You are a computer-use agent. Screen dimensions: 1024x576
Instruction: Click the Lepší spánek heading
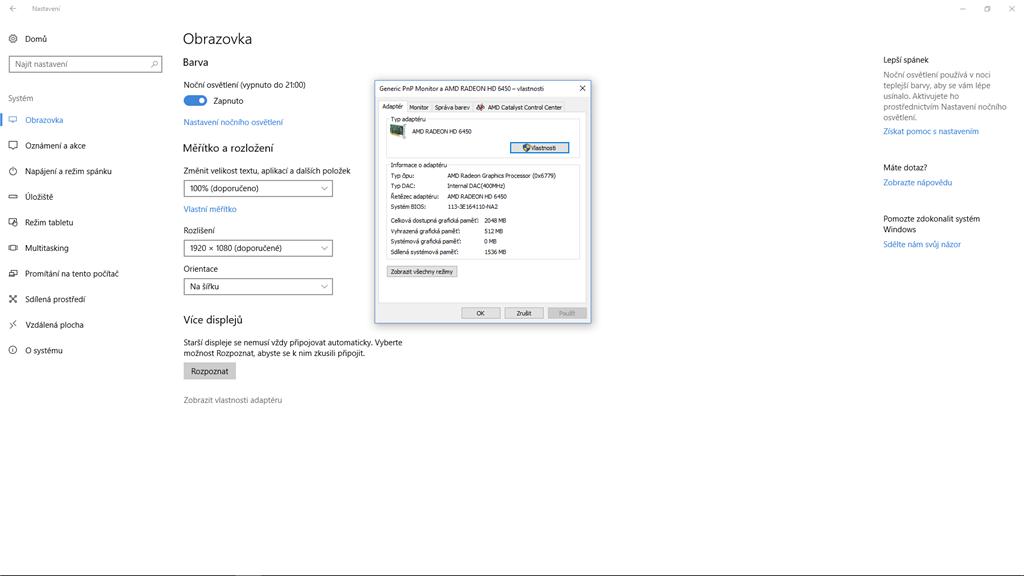click(906, 59)
